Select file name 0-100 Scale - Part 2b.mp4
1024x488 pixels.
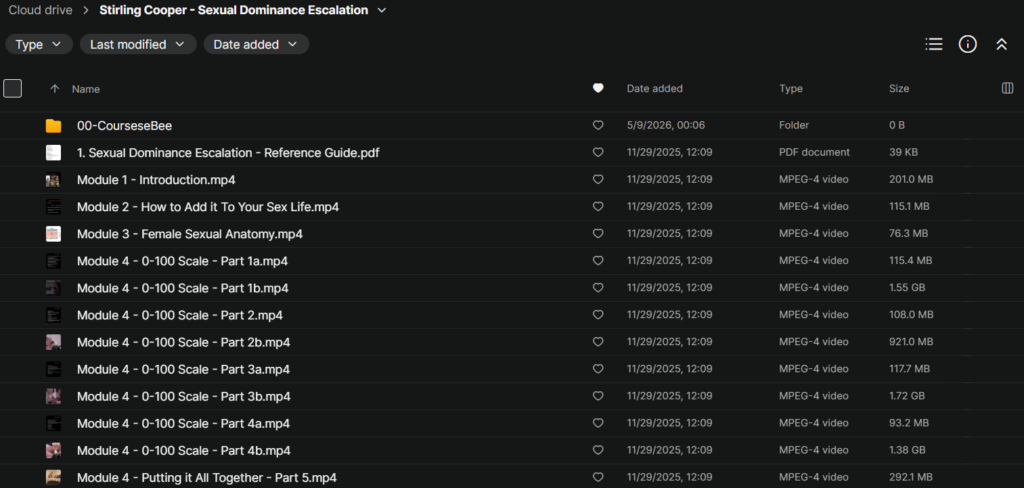184,342
